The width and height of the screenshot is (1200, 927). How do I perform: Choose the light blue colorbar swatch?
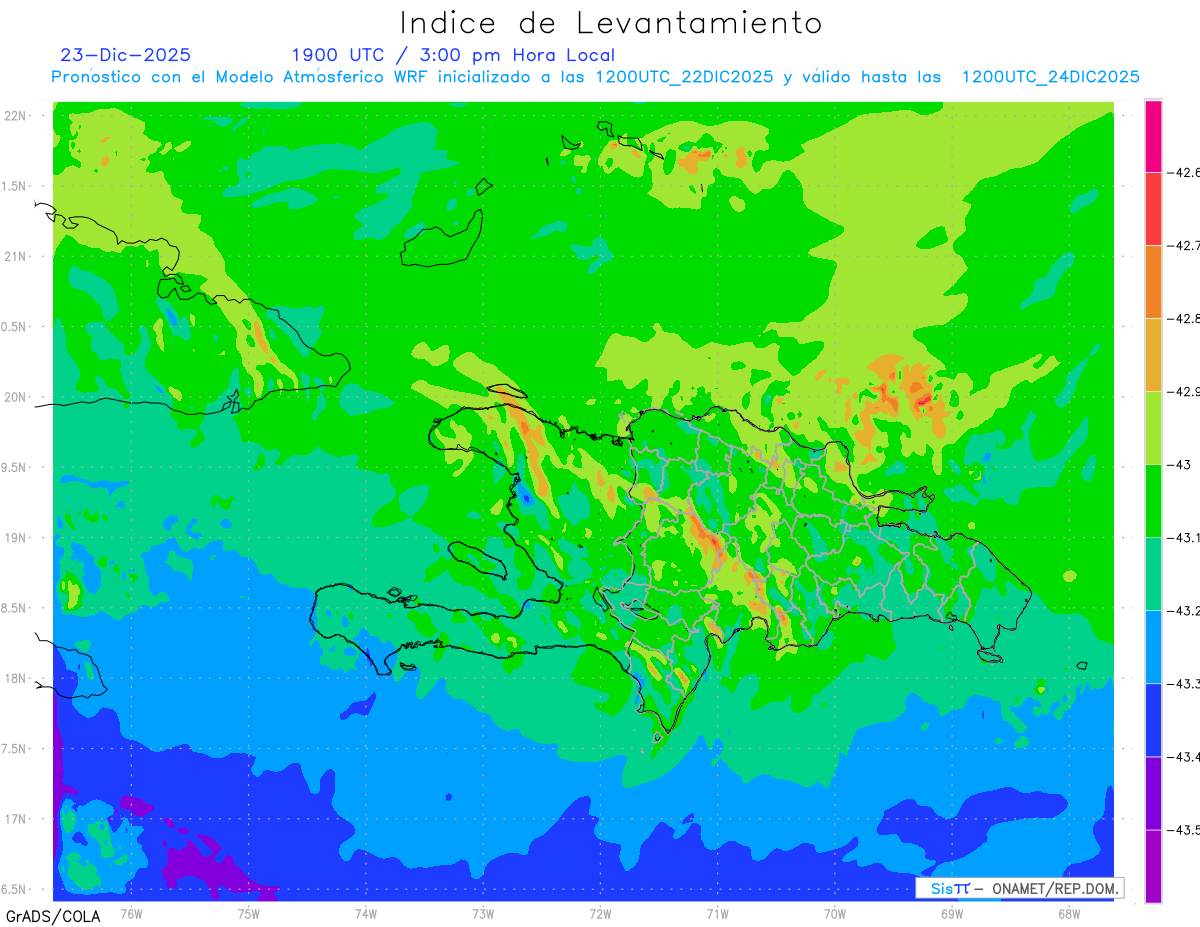(x=1153, y=646)
